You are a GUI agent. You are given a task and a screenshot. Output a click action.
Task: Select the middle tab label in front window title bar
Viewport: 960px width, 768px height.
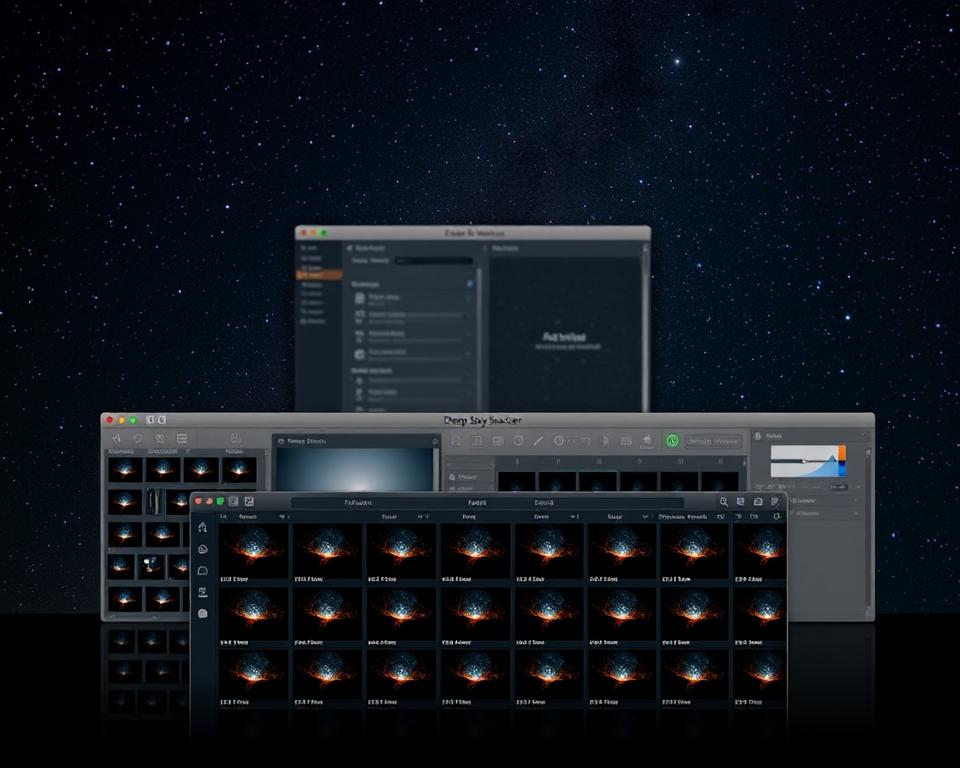pyautogui.click(x=477, y=502)
